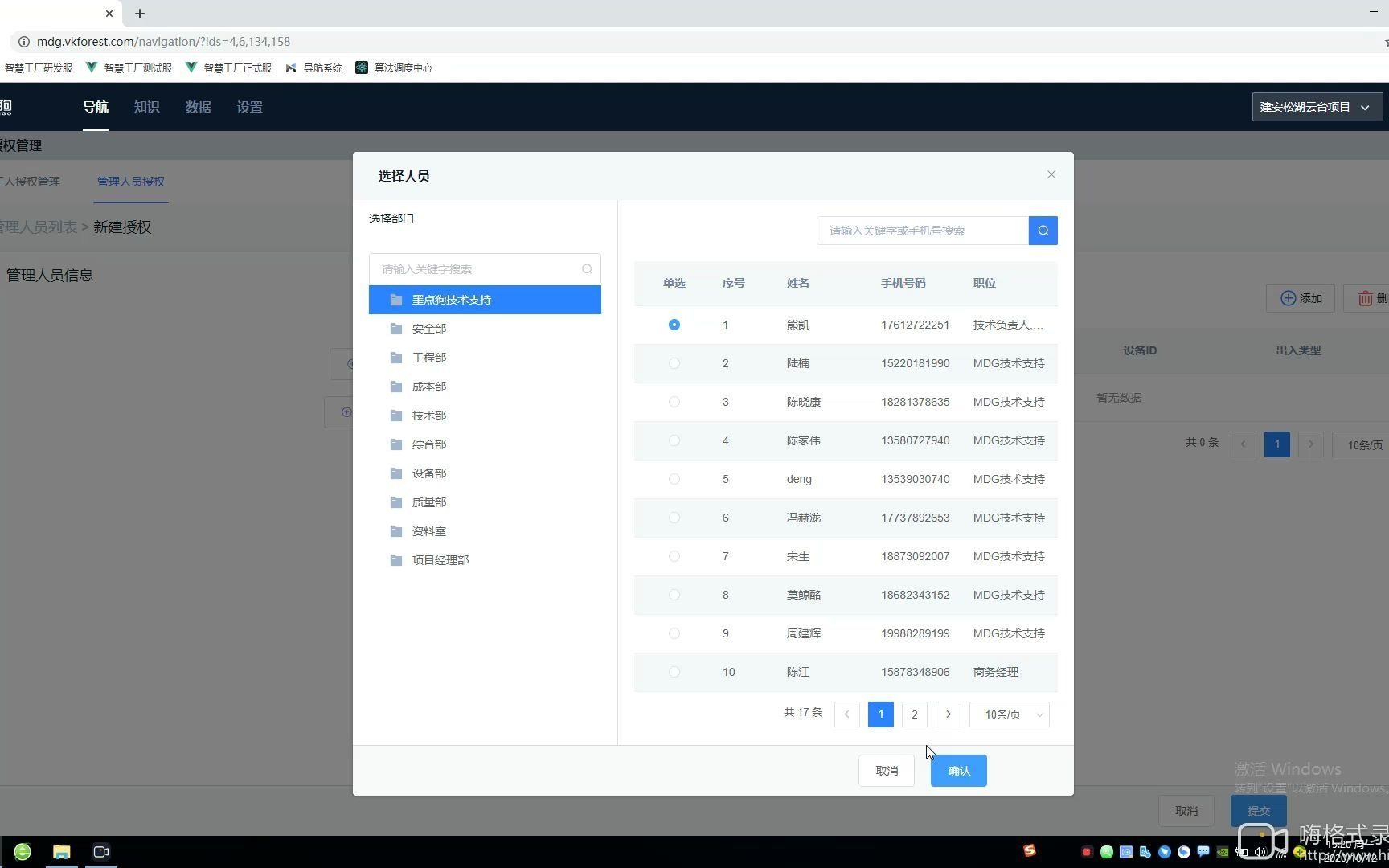Open the 10条/页 page size dropdown in dialog
1389x868 pixels.
[1010, 714]
